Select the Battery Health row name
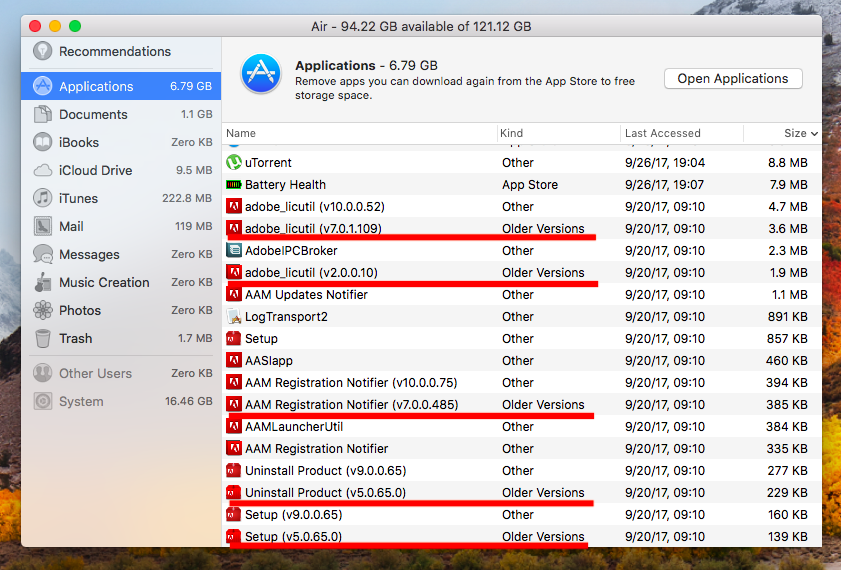This screenshot has width=841, height=570. (285, 184)
